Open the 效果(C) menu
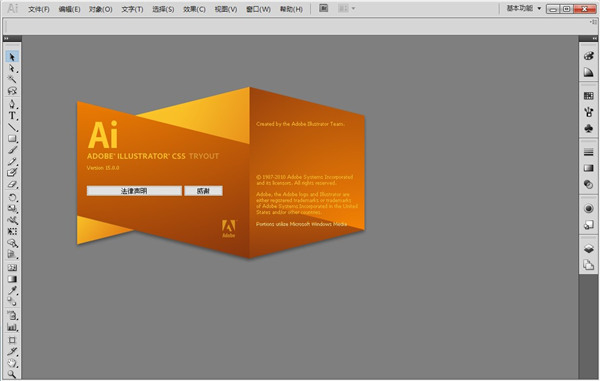The width and height of the screenshot is (600, 381). (x=194, y=9)
